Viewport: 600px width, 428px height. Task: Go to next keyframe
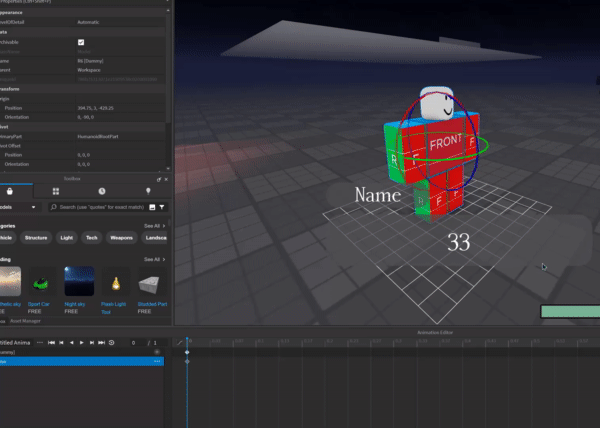point(91,343)
